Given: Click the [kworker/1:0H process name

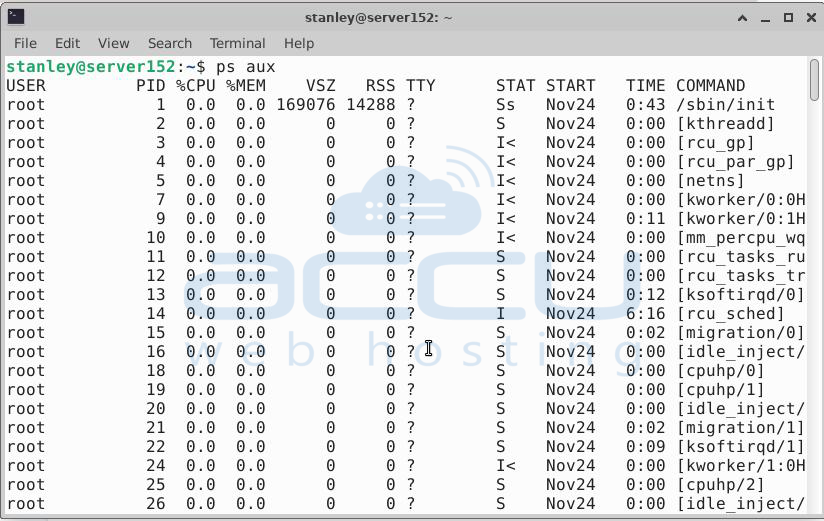Looking at the screenshot, I should coord(740,466).
